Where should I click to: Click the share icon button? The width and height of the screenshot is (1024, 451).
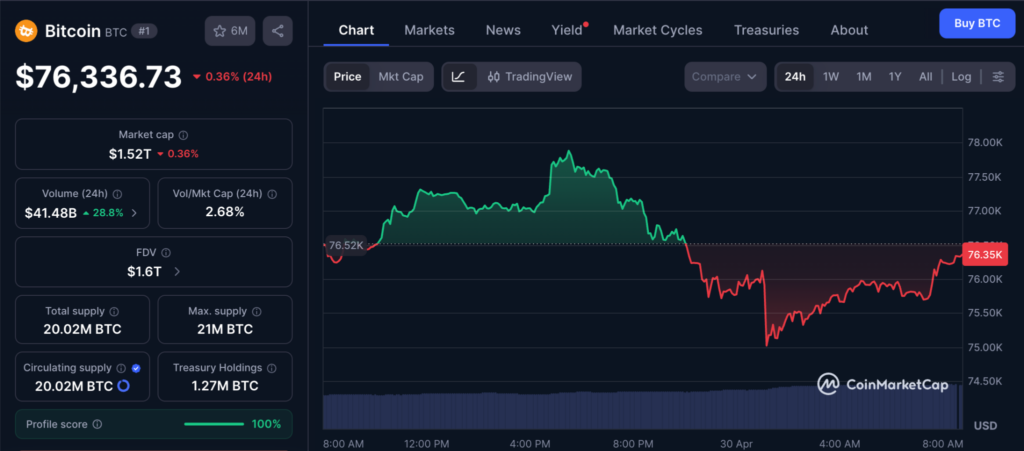pos(277,31)
